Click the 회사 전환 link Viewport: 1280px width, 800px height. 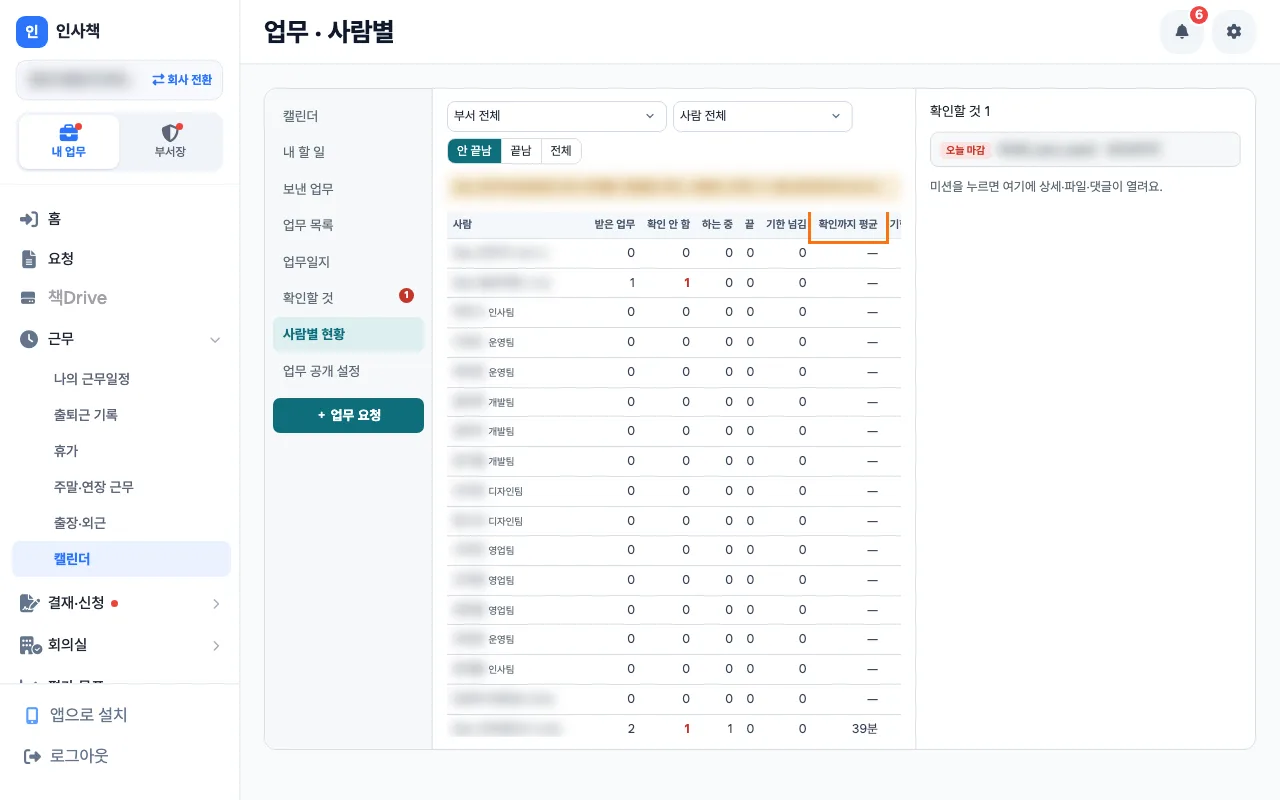(182, 80)
